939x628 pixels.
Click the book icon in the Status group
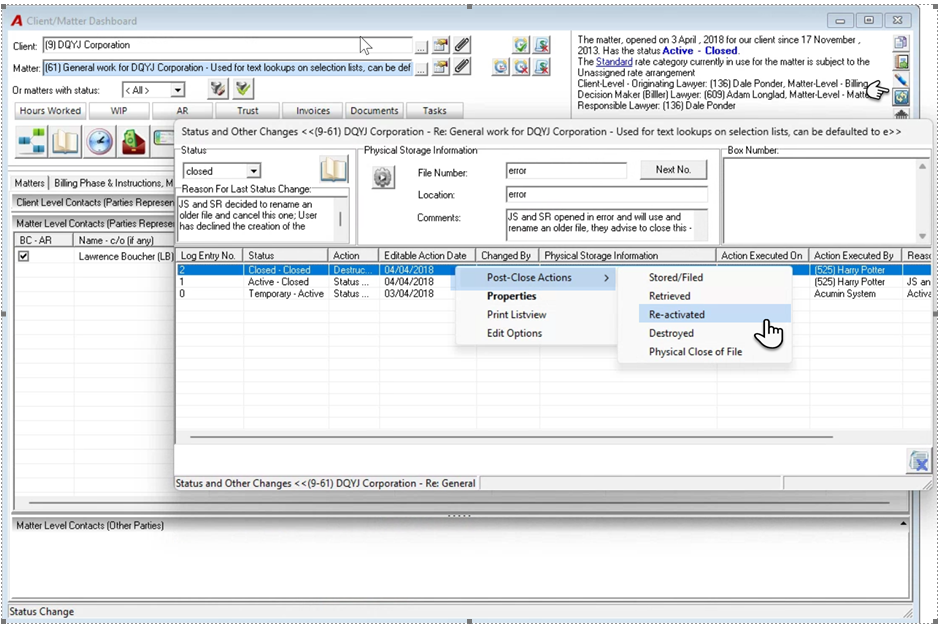click(x=334, y=169)
